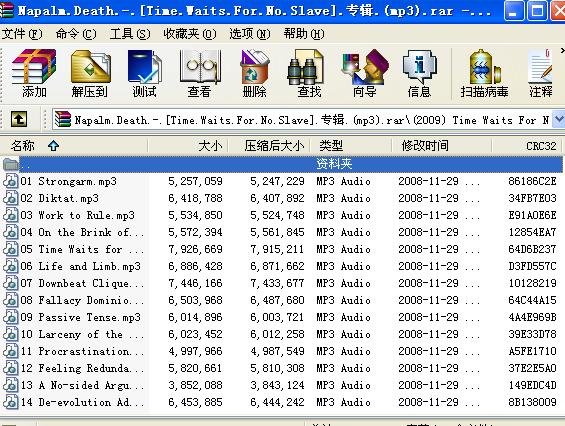Click the icon beside 07 Downbeat Clique
The image size is (565, 426).
10,283
